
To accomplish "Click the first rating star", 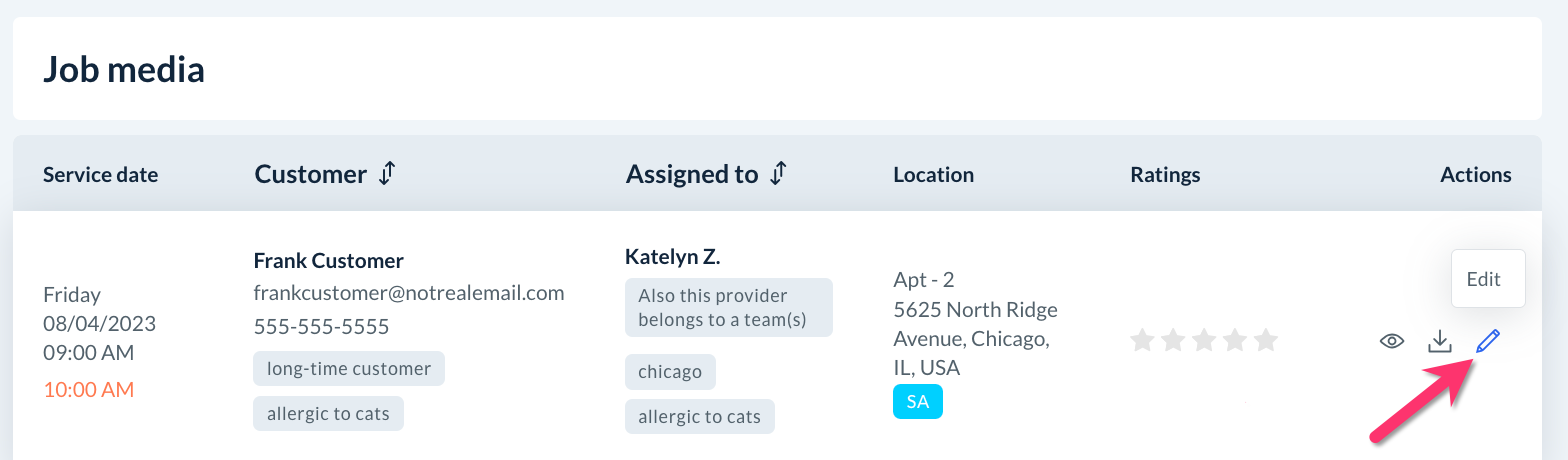I will tap(1142, 341).
